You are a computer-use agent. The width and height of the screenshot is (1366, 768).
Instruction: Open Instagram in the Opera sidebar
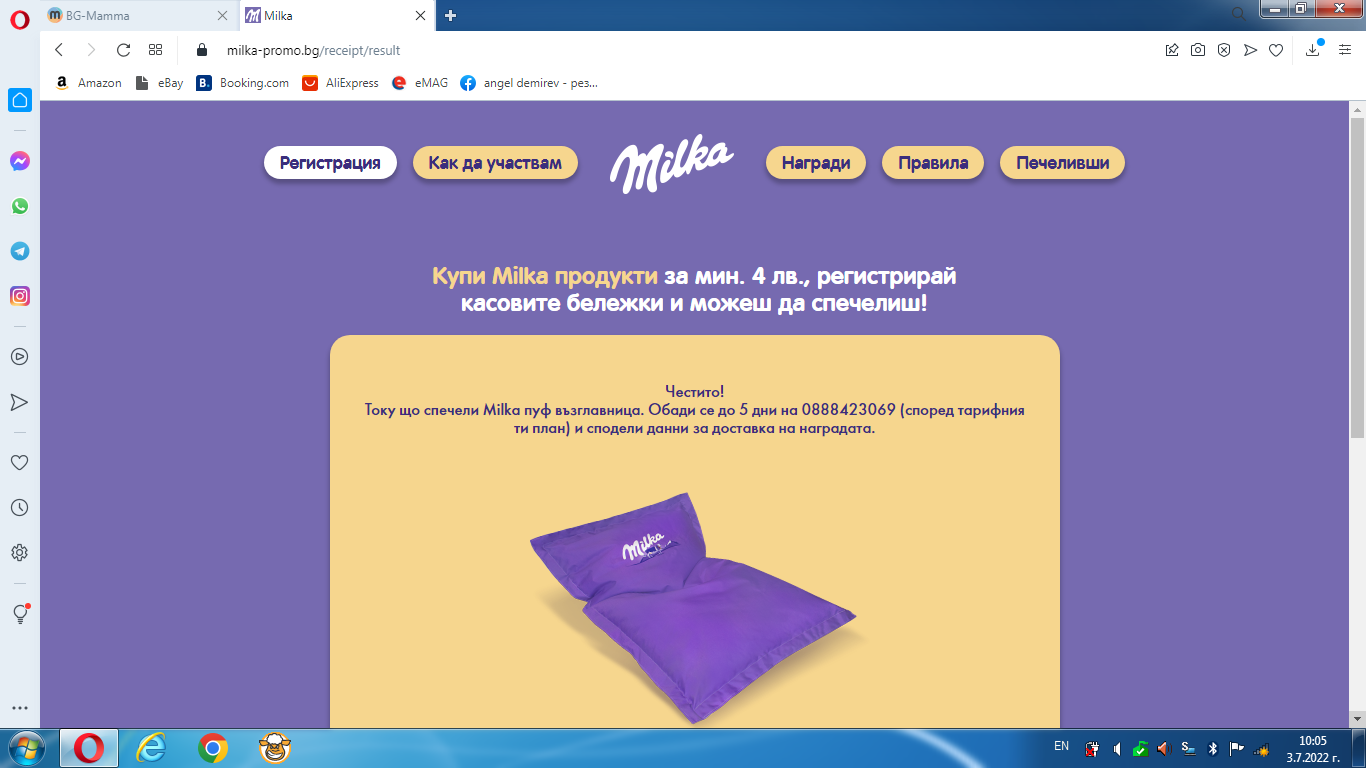point(19,296)
